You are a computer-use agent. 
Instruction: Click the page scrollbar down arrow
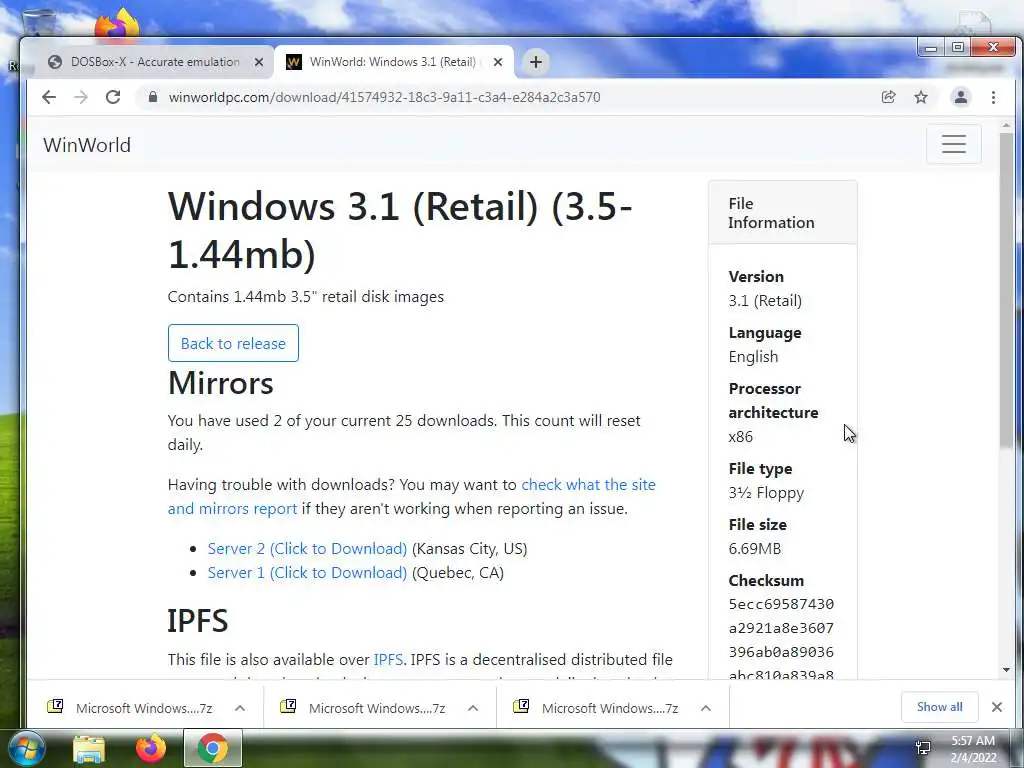[1006, 670]
